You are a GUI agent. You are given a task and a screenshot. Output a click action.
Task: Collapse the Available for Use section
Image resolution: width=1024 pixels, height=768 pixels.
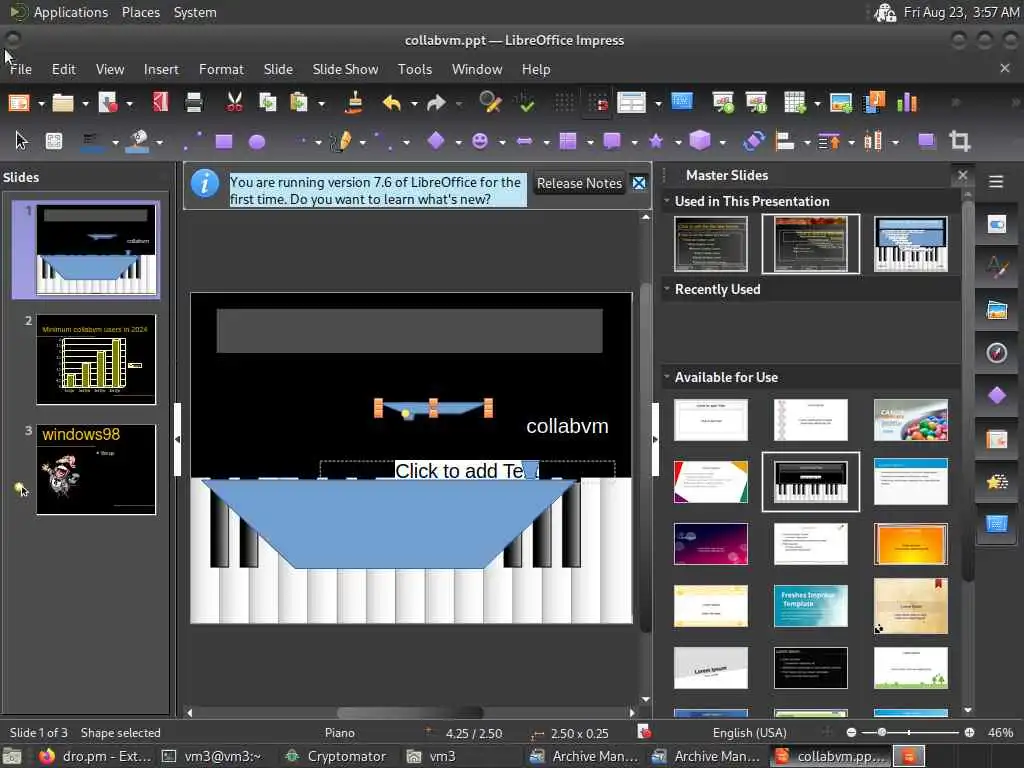click(667, 376)
